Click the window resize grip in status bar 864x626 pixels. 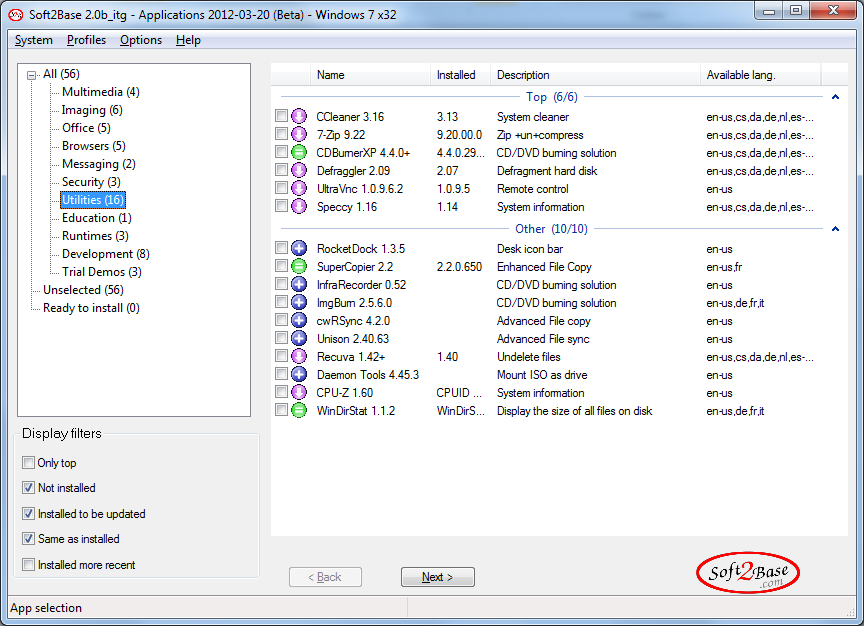[x=850, y=612]
